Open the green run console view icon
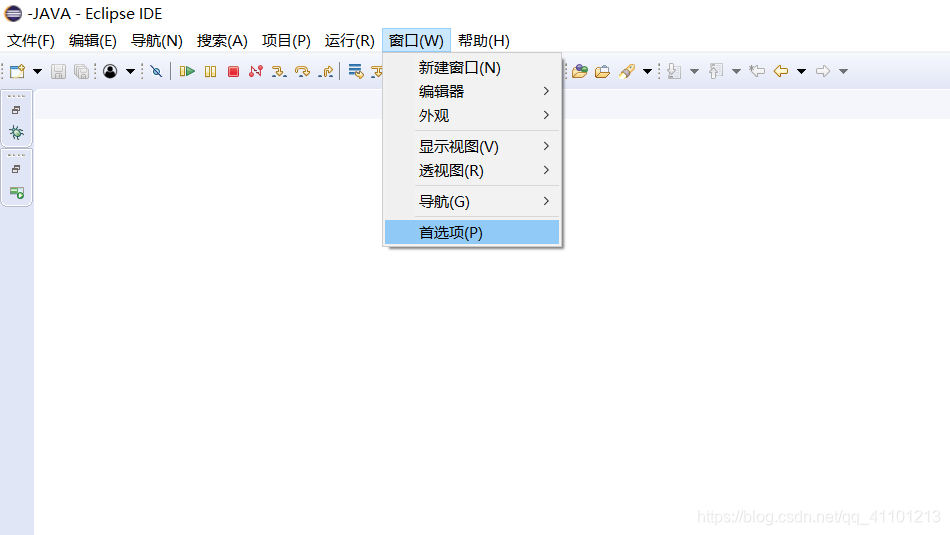The height and width of the screenshot is (535, 950). tap(16, 193)
